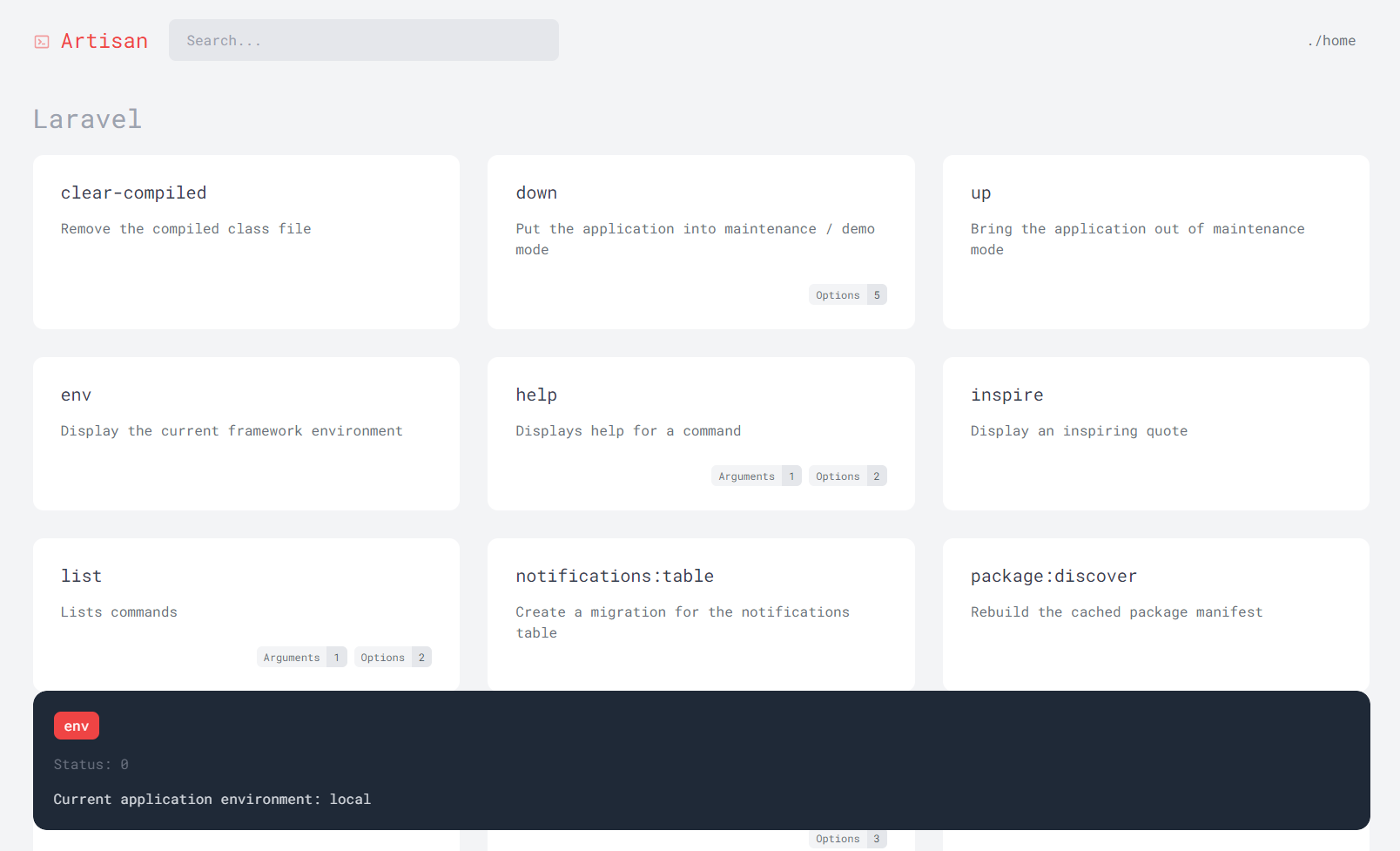Viewport: 1400px width, 851px height.
Task: Click the Laravel section heading
Action: tap(87, 119)
